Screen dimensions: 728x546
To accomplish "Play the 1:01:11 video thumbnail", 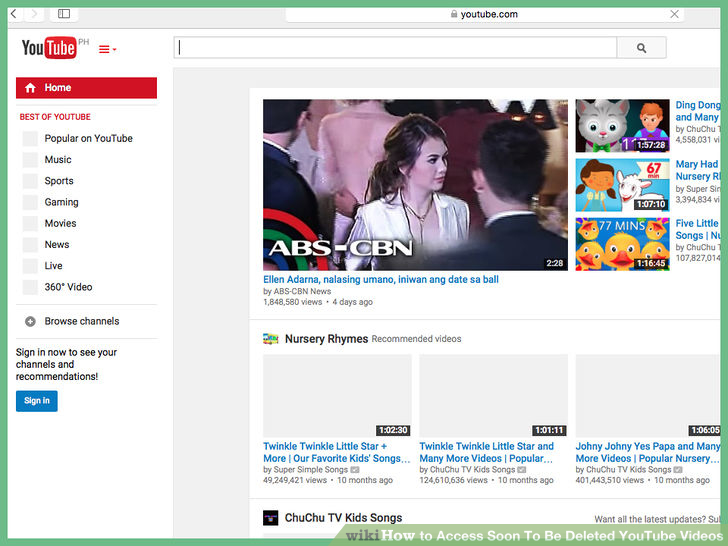I will [x=494, y=396].
